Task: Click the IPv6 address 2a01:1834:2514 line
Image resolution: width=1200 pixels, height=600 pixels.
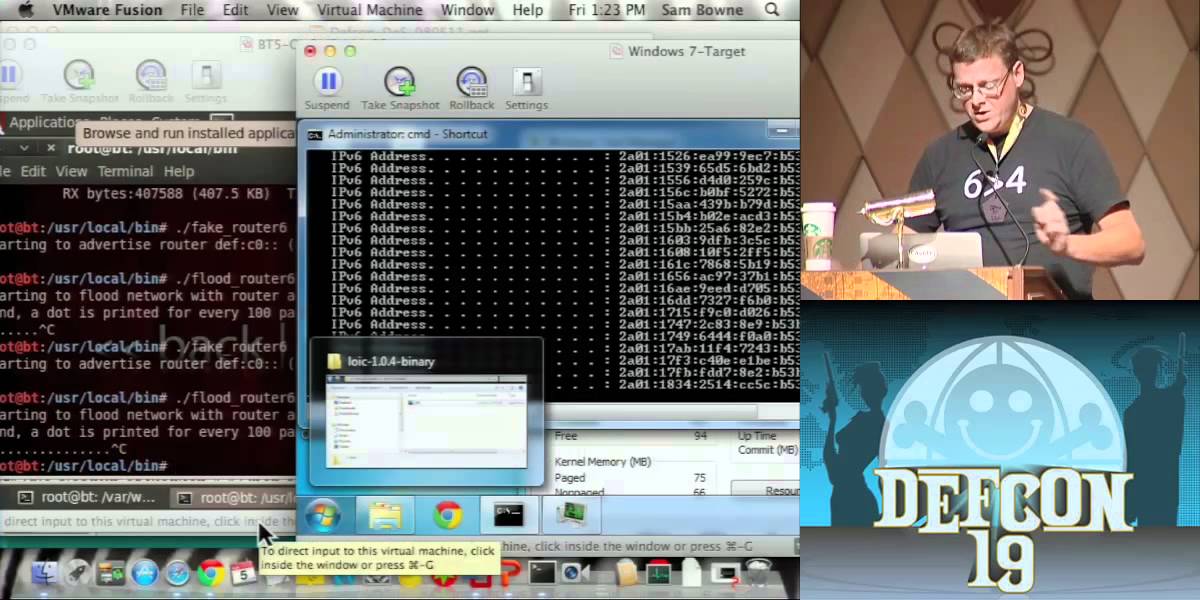Action: click(566, 384)
